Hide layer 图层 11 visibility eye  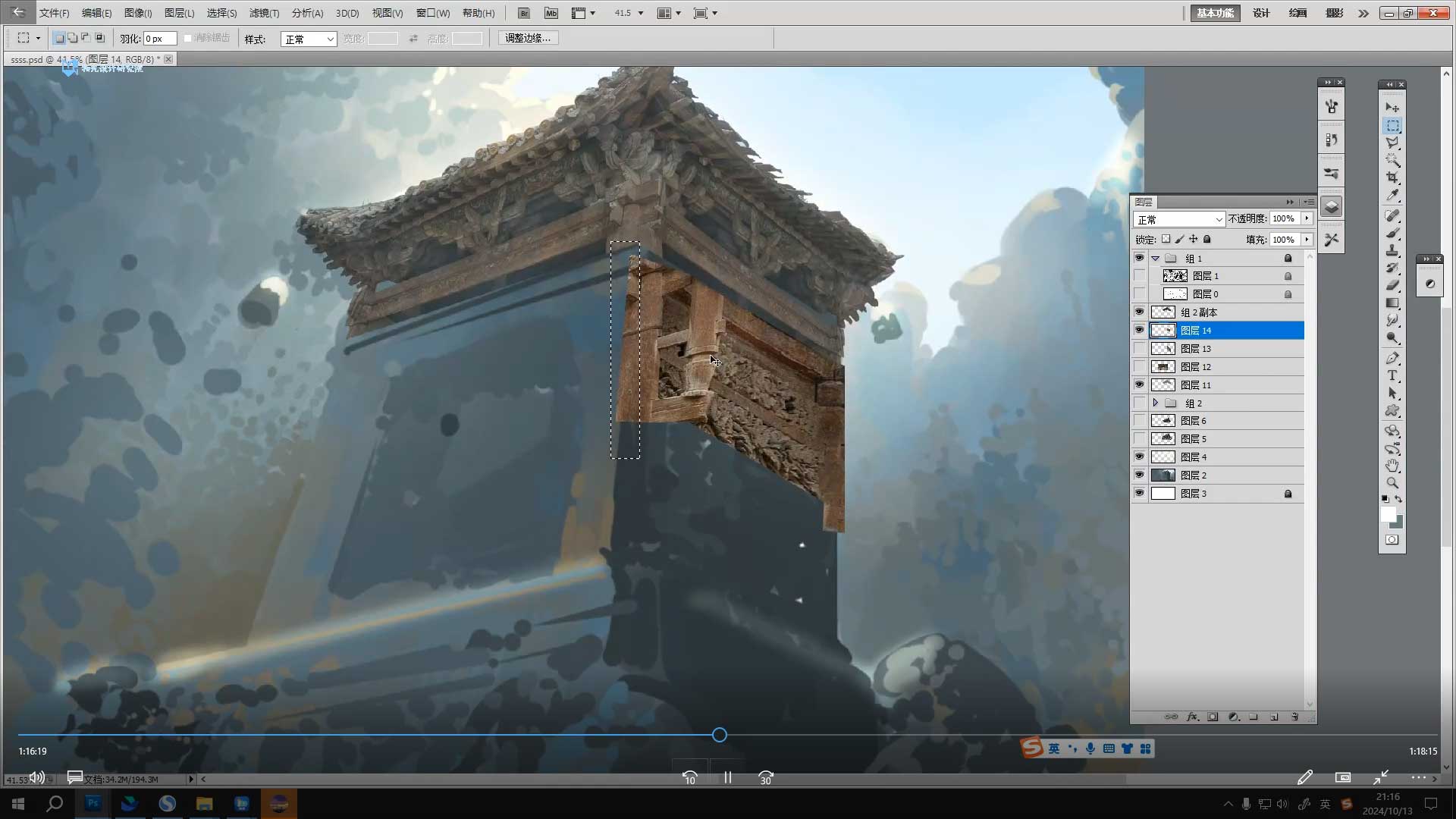tap(1139, 384)
